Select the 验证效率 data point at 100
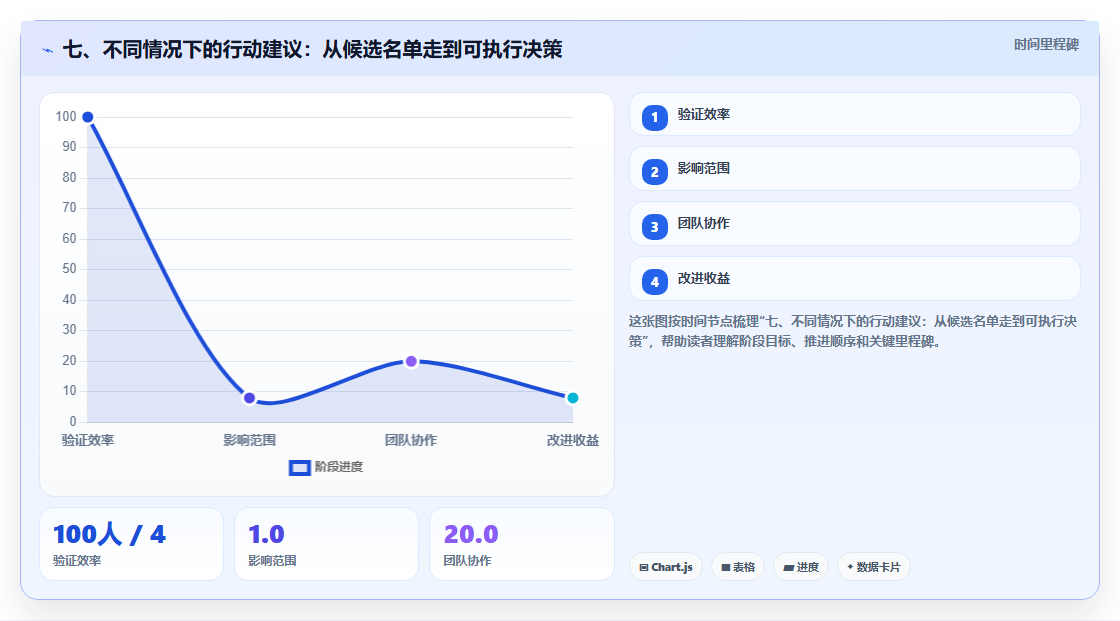Image resolution: width=1120 pixels, height=621 pixels. 87,116
